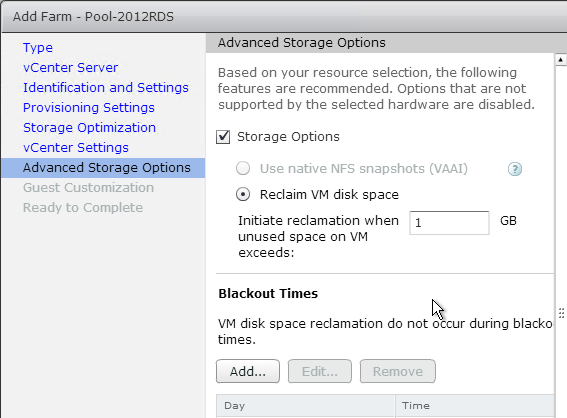Screen dimensions: 567x418
Task: Sort by the Day column header
Action: click(306, 406)
